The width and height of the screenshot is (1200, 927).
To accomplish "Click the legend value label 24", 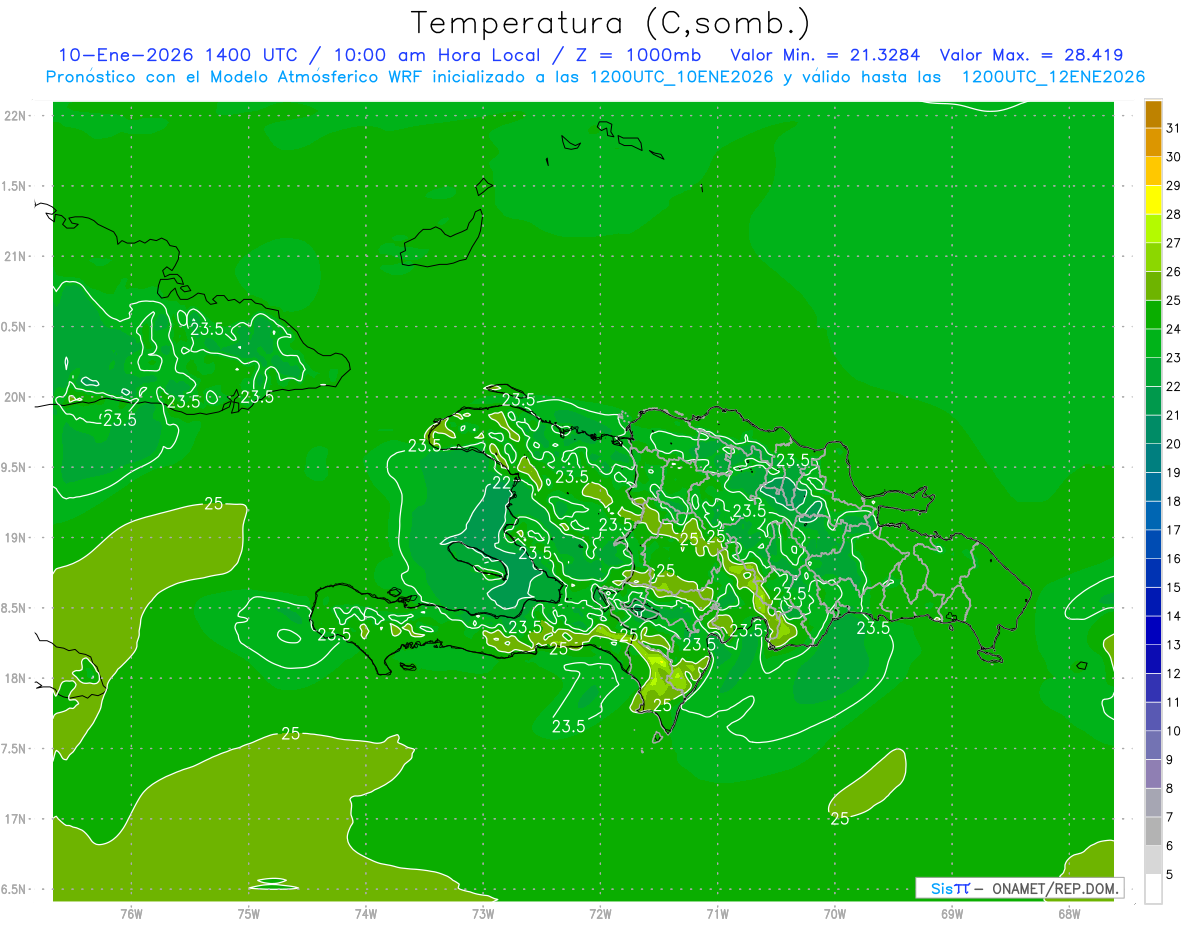I will [x=1173, y=329].
